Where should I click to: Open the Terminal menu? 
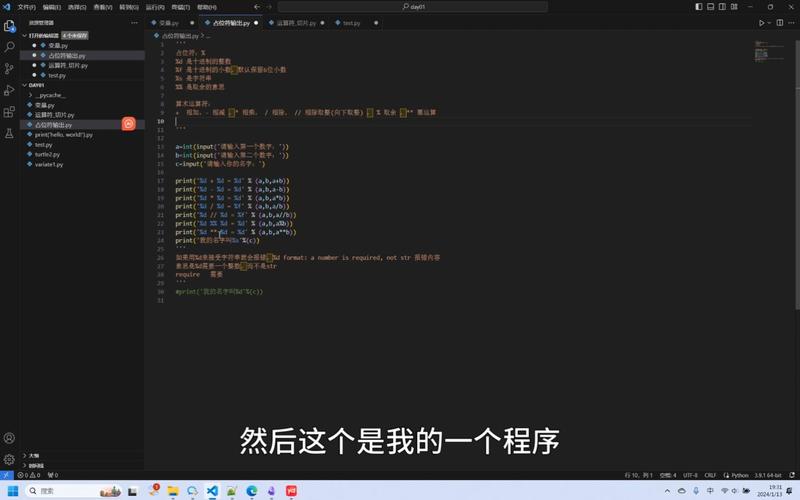pos(181,7)
